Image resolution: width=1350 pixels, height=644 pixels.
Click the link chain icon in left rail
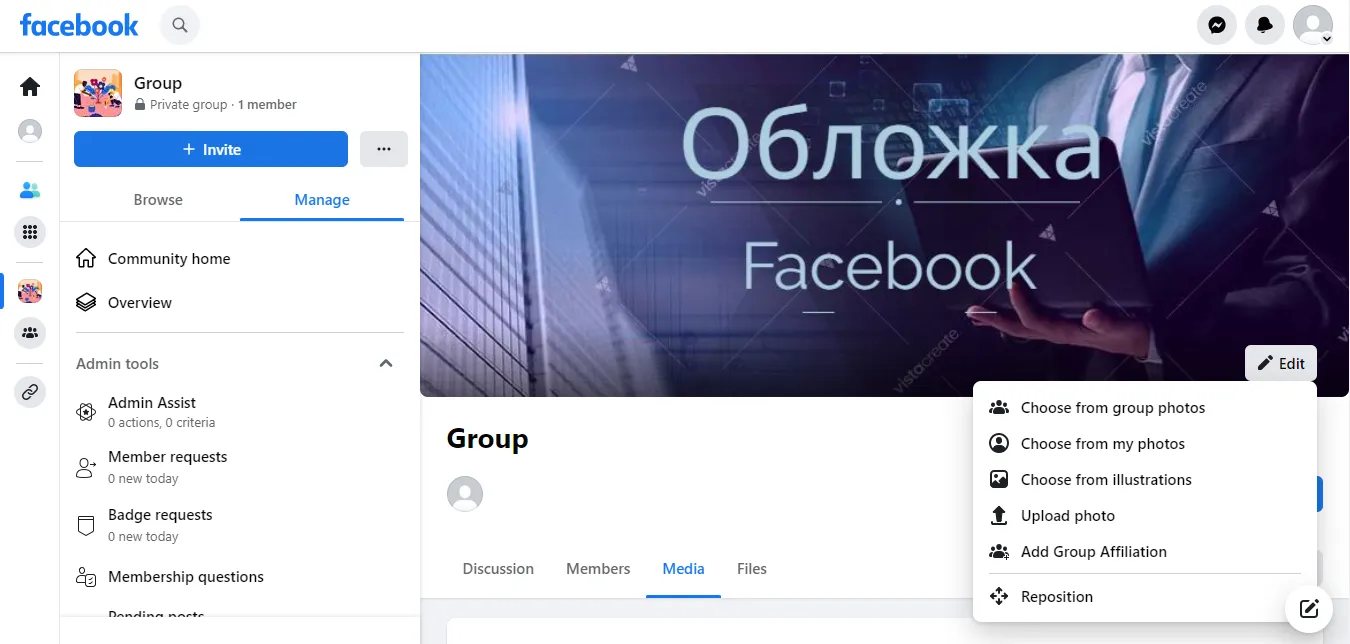point(30,392)
